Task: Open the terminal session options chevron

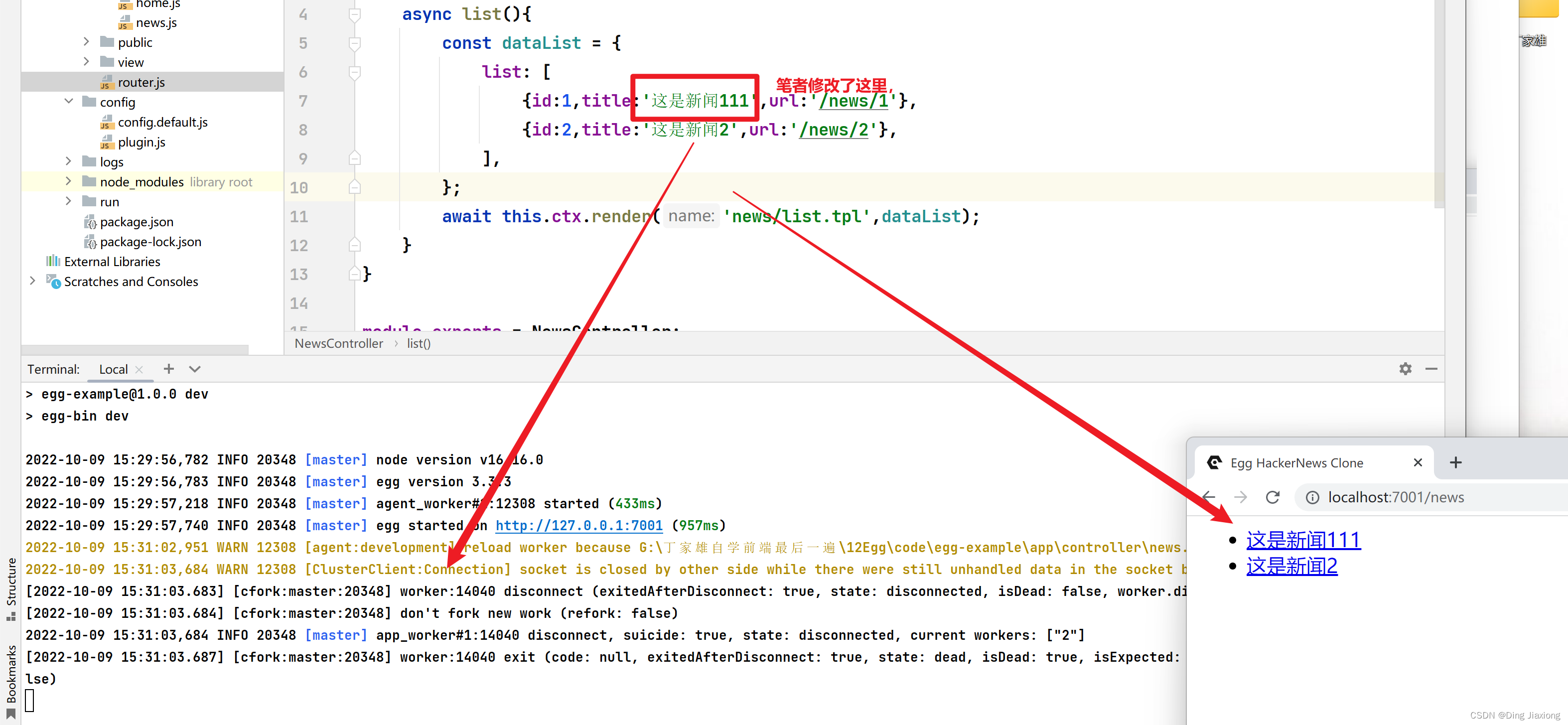Action: click(x=195, y=369)
